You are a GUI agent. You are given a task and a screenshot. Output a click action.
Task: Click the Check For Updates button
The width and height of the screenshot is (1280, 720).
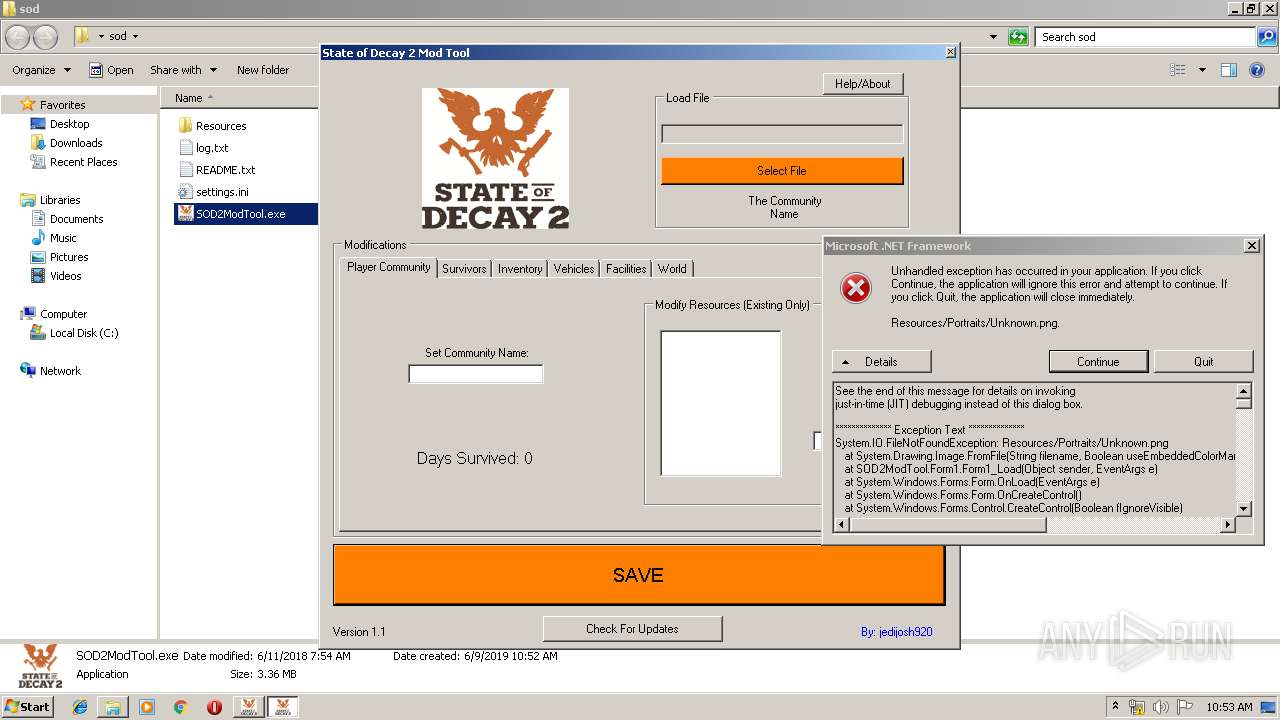[x=632, y=629]
